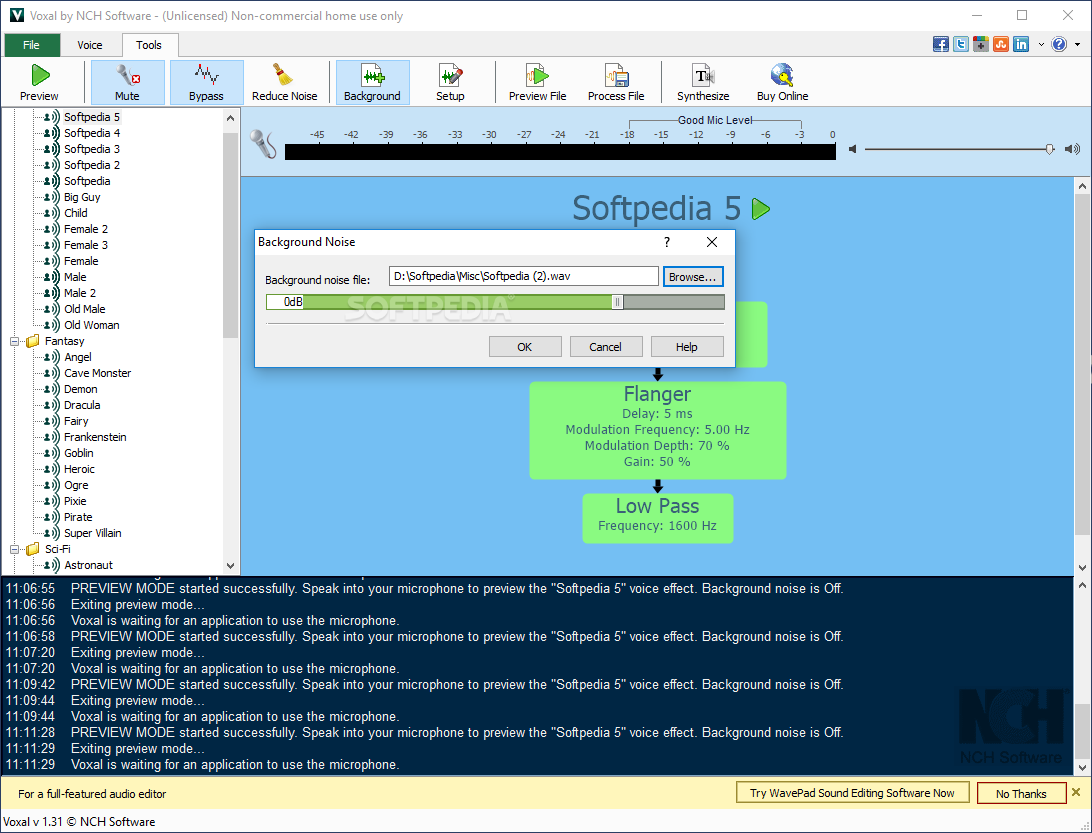Image resolution: width=1092 pixels, height=833 pixels.
Task: Click the microphone level icon
Action: pyautogui.click(x=263, y=144)
